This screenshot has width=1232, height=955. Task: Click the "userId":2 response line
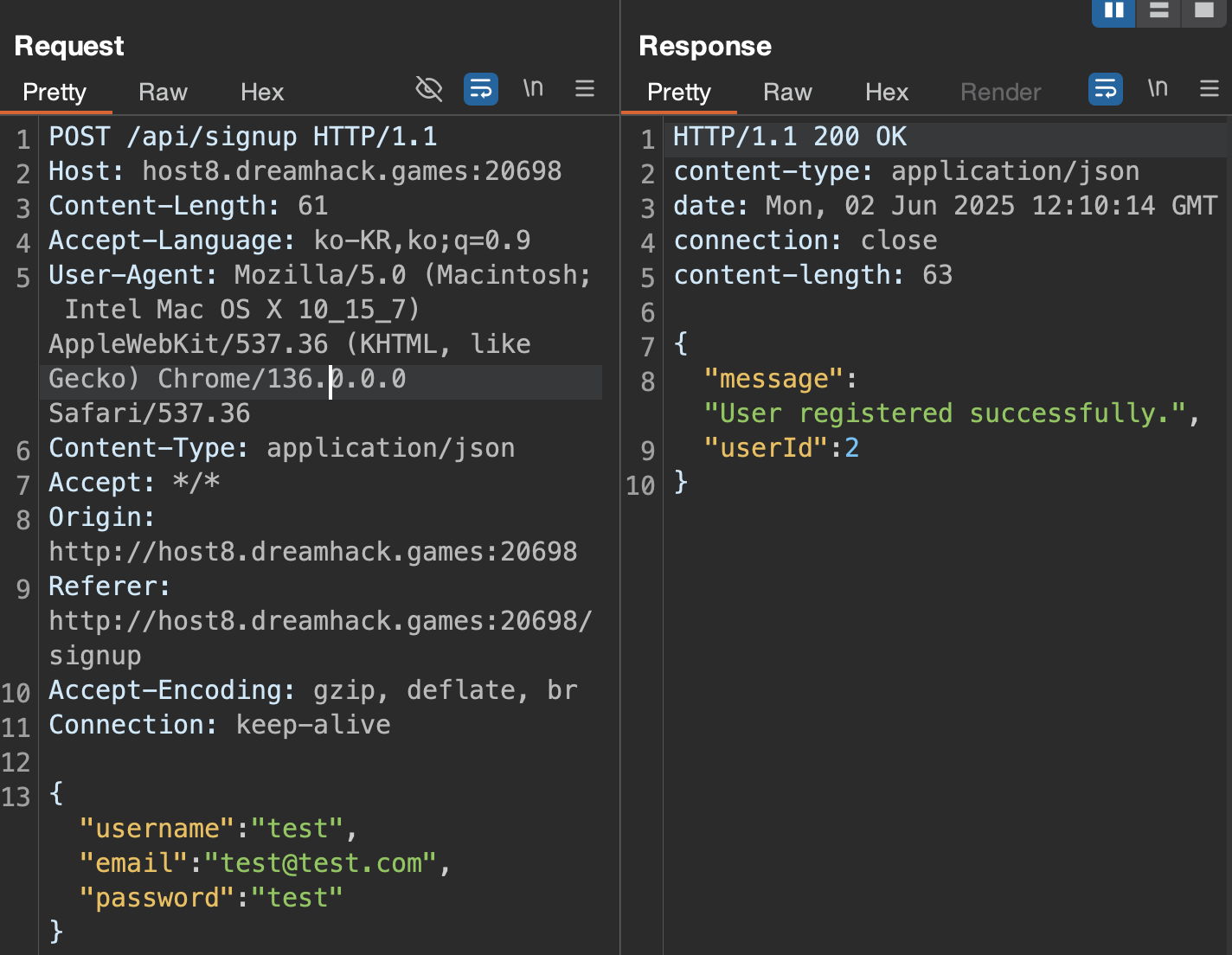click(781, 448)
